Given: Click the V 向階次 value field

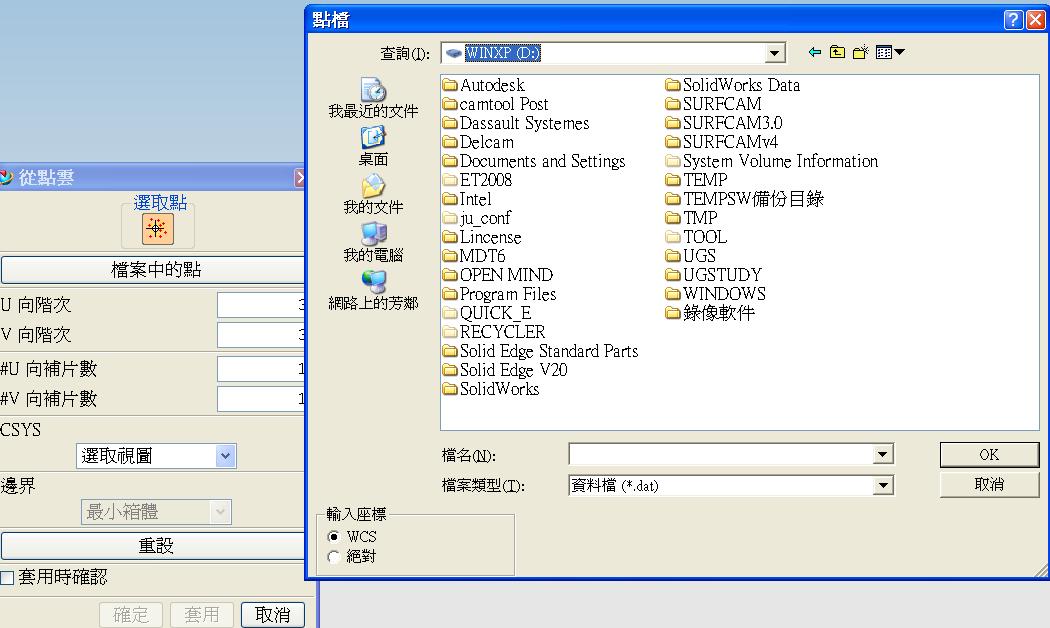Looking at the screenshot, I should [262, 335].
